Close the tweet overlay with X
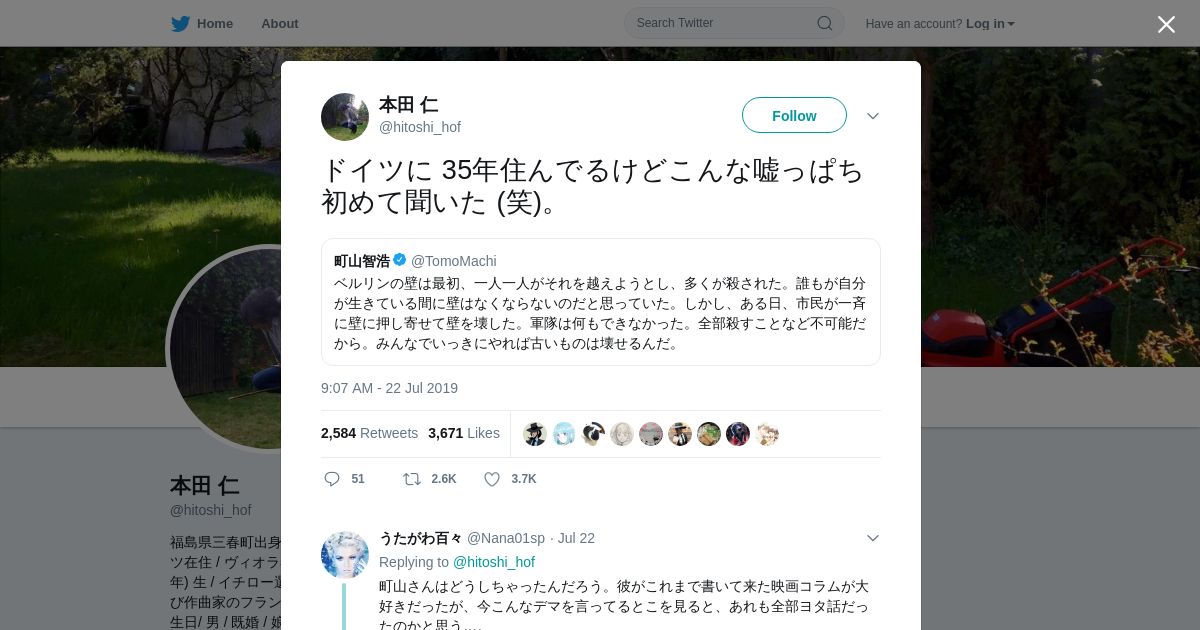This screenshot has width=1200, height=630. [1166, 24]
